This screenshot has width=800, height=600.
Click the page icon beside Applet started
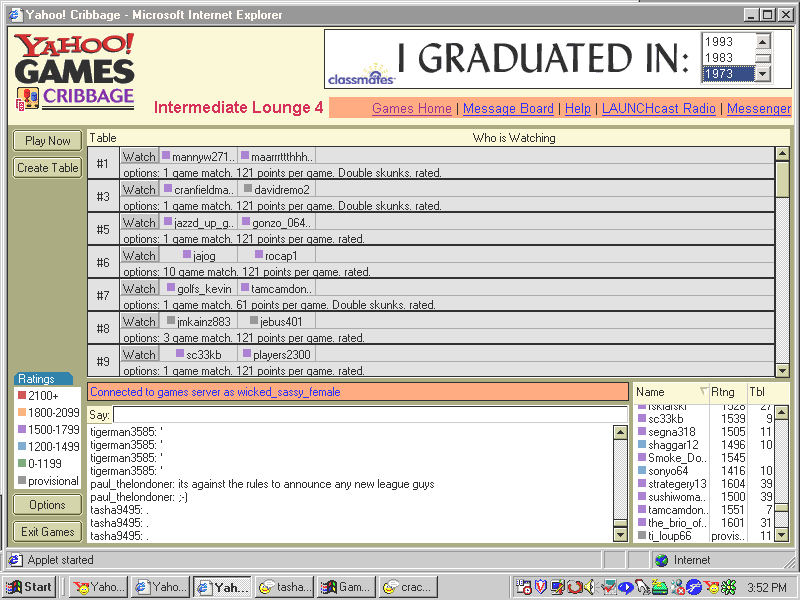15,560
